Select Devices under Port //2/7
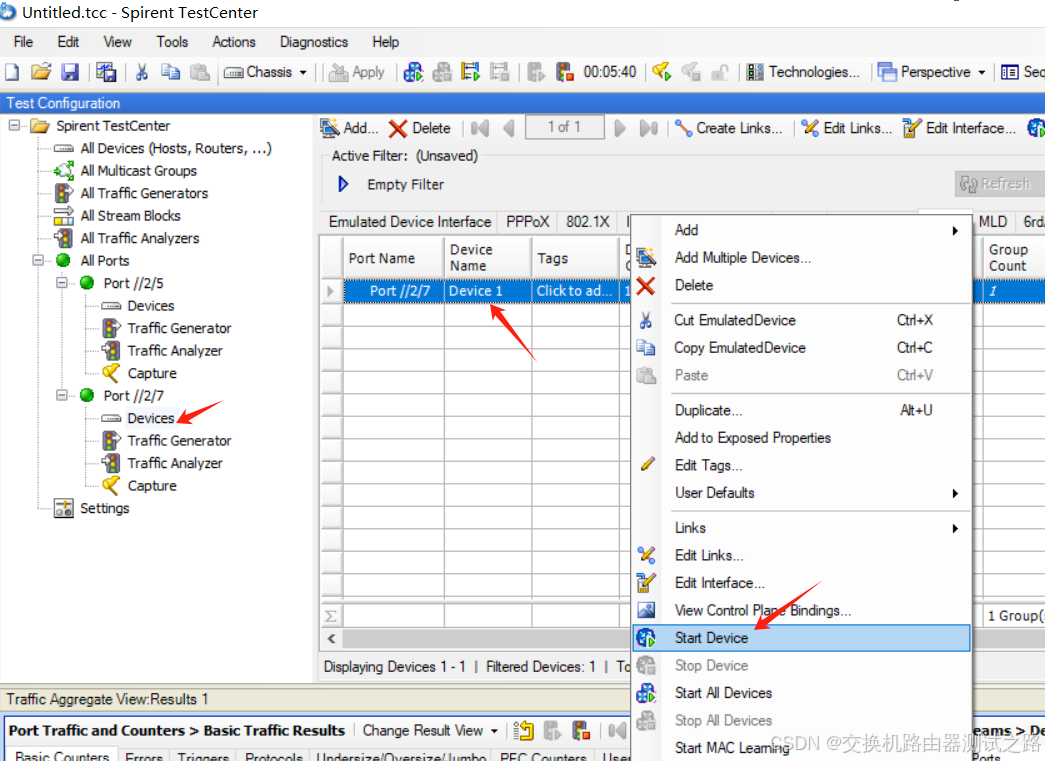This screenshot has width=1045, height=761. pyautogui.click(x=151, y=418)
